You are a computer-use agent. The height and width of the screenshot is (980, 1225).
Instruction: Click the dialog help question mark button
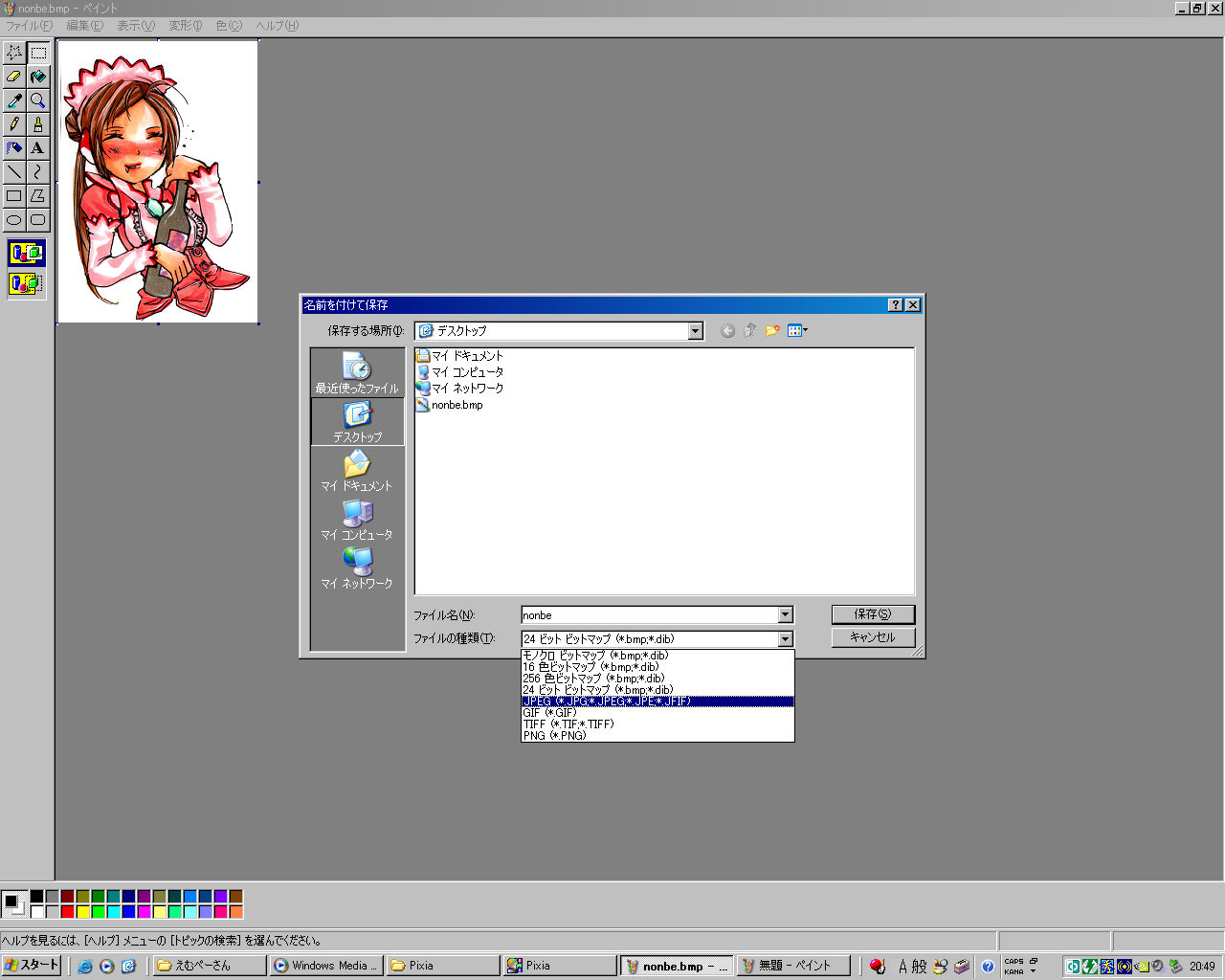click(x=895, y=305)
